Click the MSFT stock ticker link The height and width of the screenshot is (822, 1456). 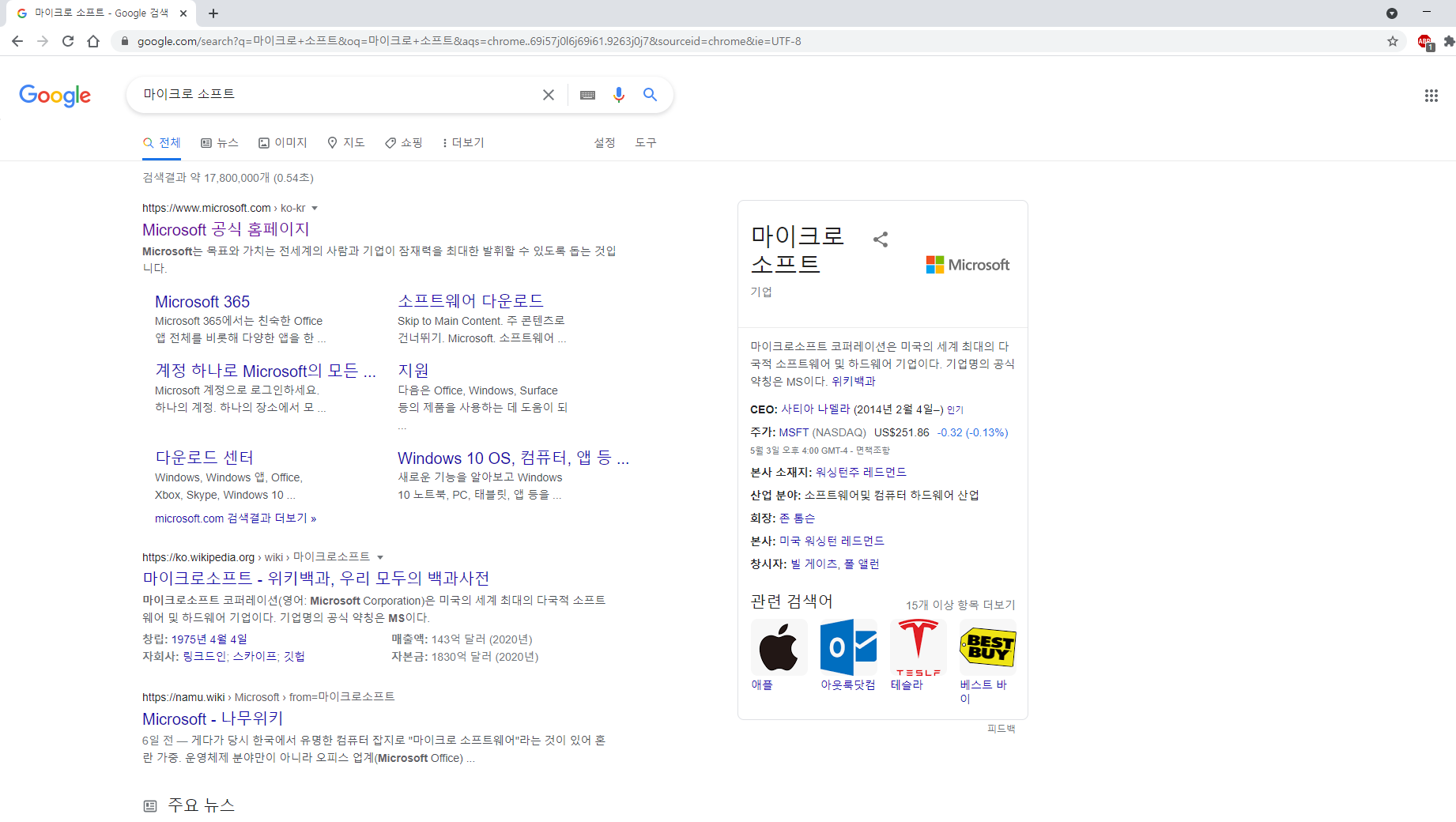tap(794, 432)
